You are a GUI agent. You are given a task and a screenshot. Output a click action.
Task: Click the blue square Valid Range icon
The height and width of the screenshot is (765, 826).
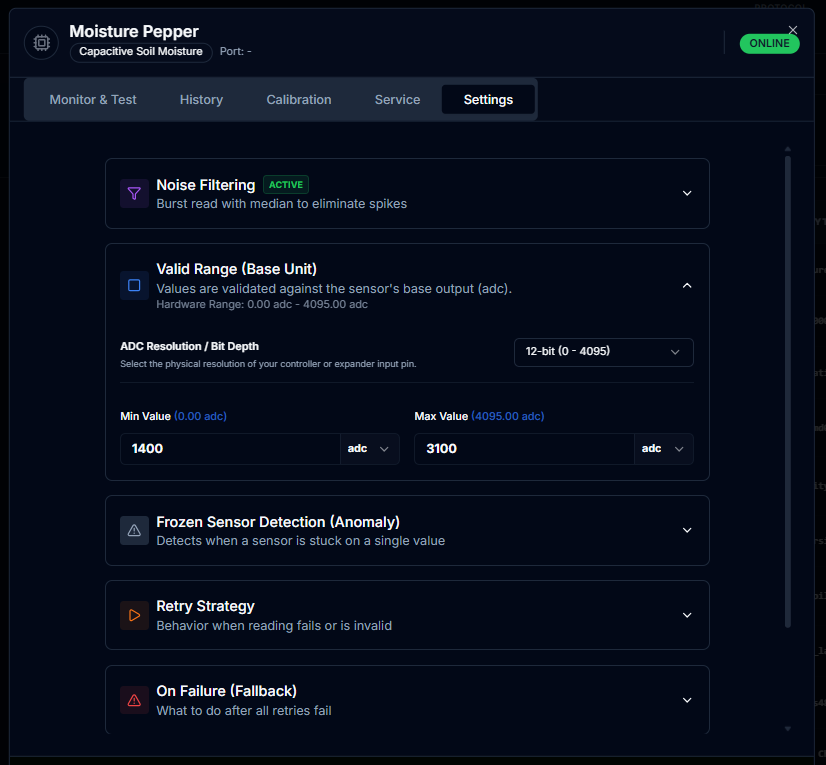[134, 285]
